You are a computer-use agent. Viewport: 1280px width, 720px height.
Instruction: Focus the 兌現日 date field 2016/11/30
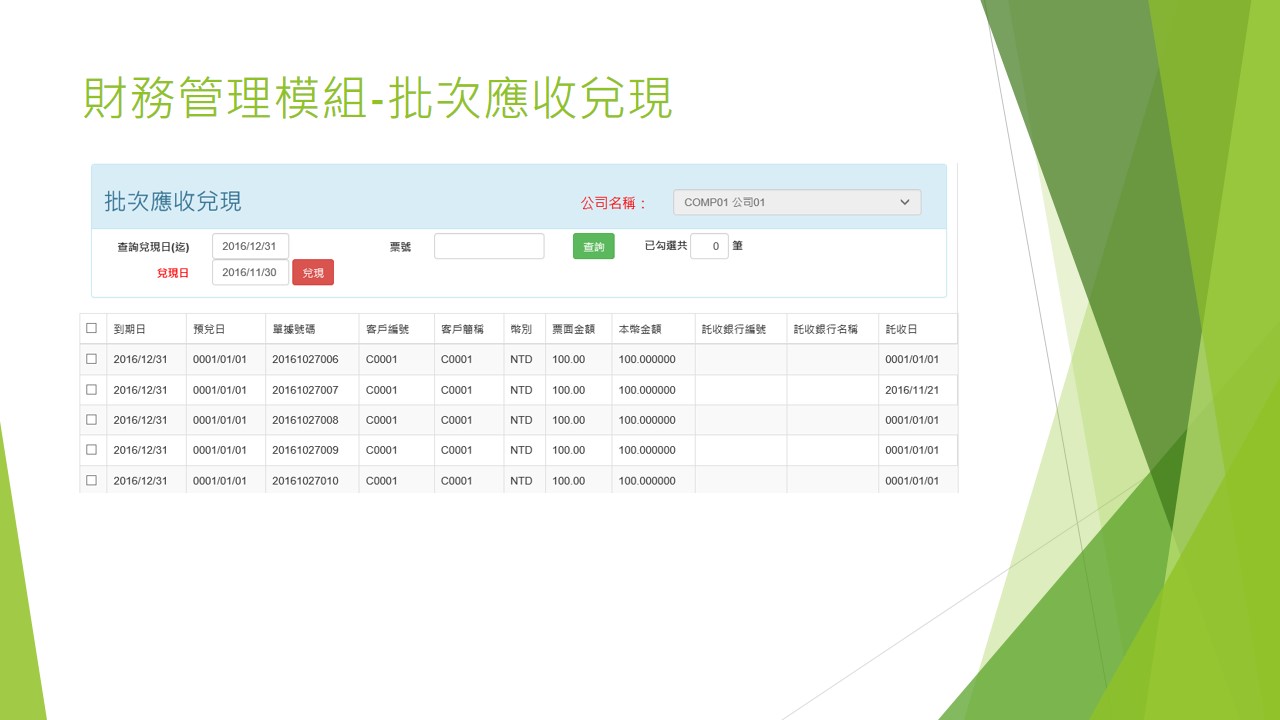[x=250, y=272]
